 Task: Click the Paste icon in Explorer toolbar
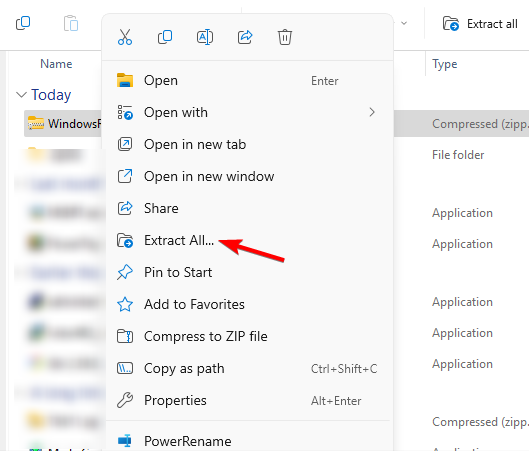(x=71, y=23)
